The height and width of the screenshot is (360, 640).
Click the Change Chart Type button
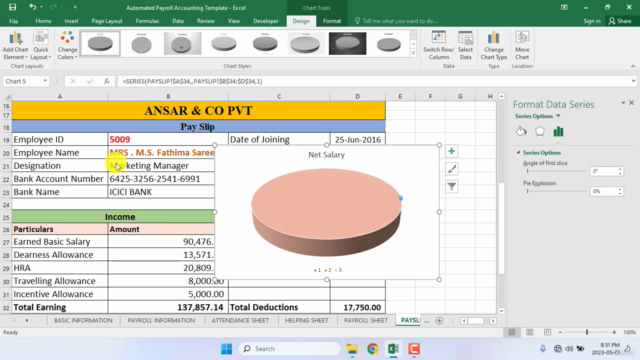(x=493, y=45)
